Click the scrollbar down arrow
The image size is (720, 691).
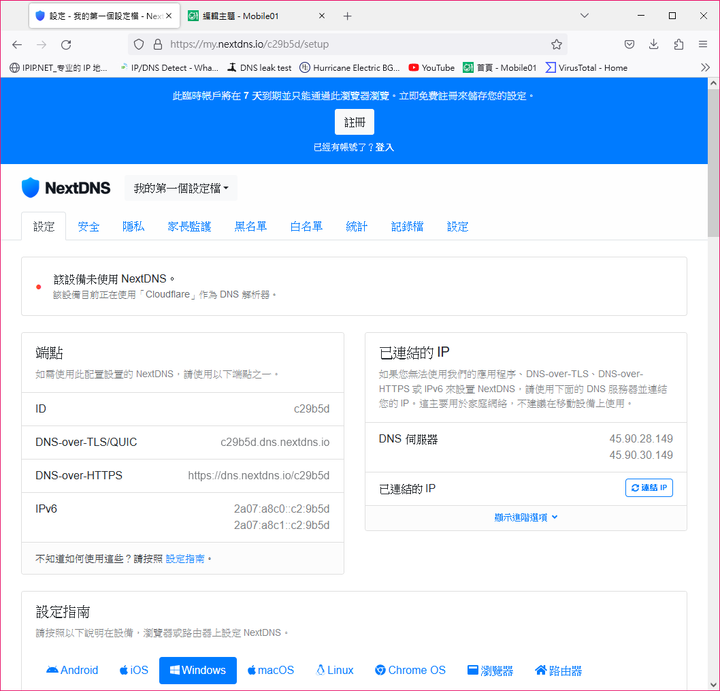713,685
